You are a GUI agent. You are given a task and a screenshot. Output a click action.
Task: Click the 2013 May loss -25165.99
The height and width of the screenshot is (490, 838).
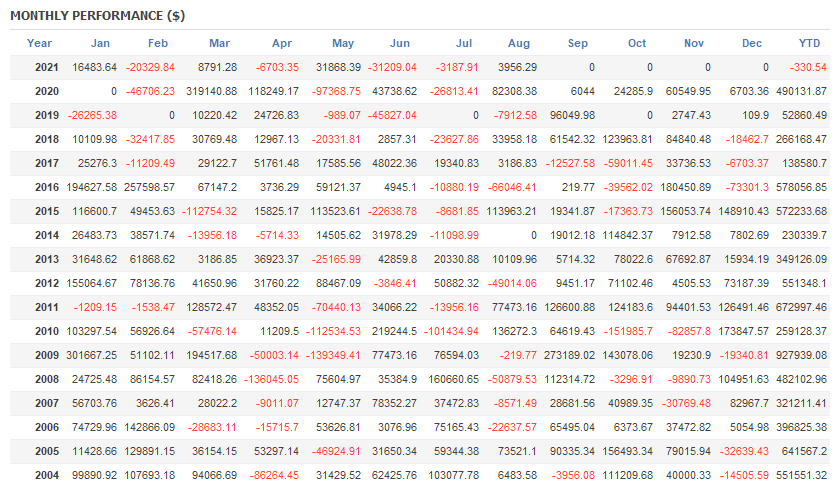pos(328,259)
